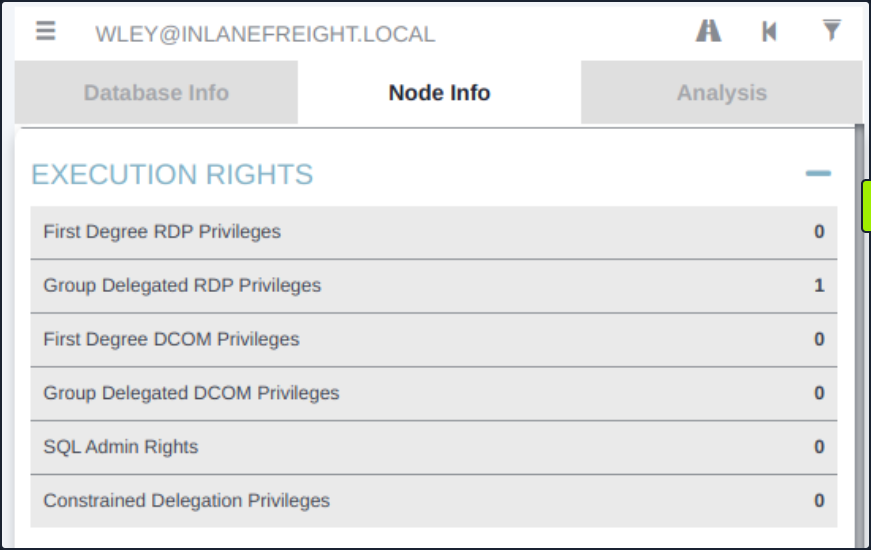Click count 0 for SQL Admin Rights
Viewport: 871px width, 550px height.
click(819, 447)
